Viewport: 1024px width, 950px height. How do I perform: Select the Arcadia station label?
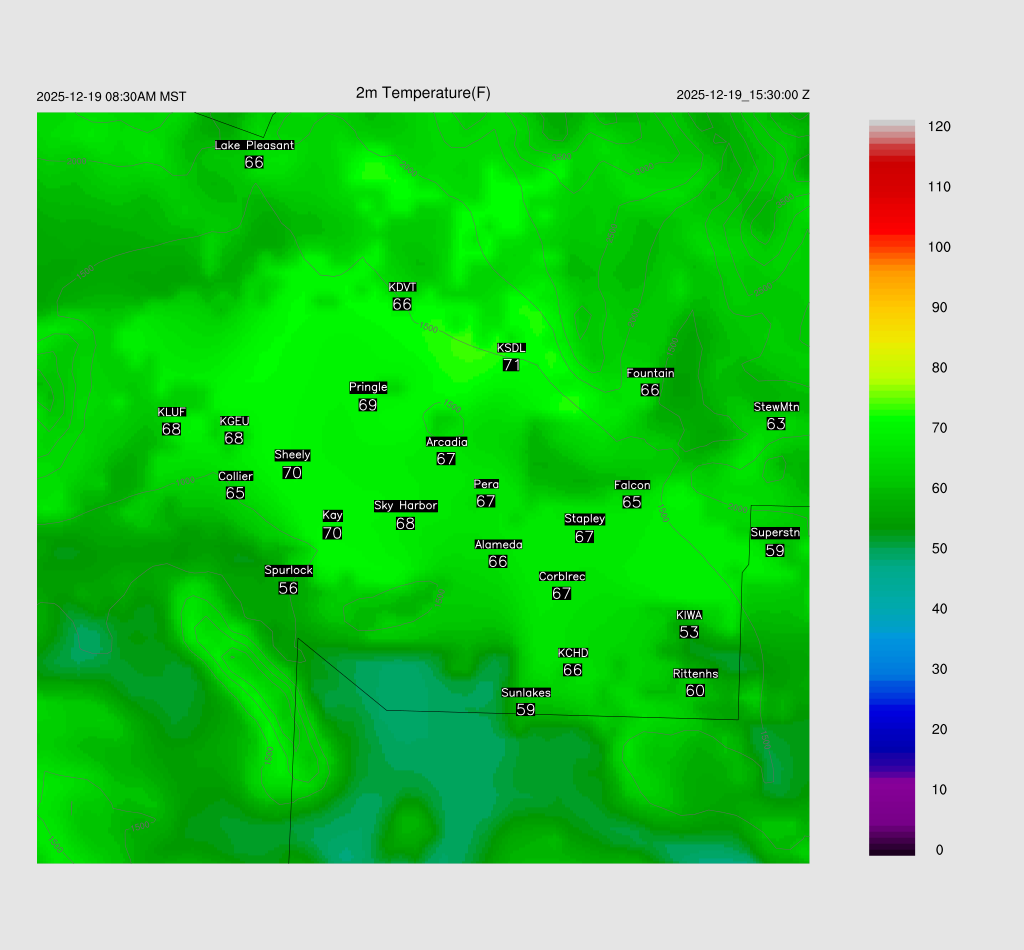click(446, 442)
